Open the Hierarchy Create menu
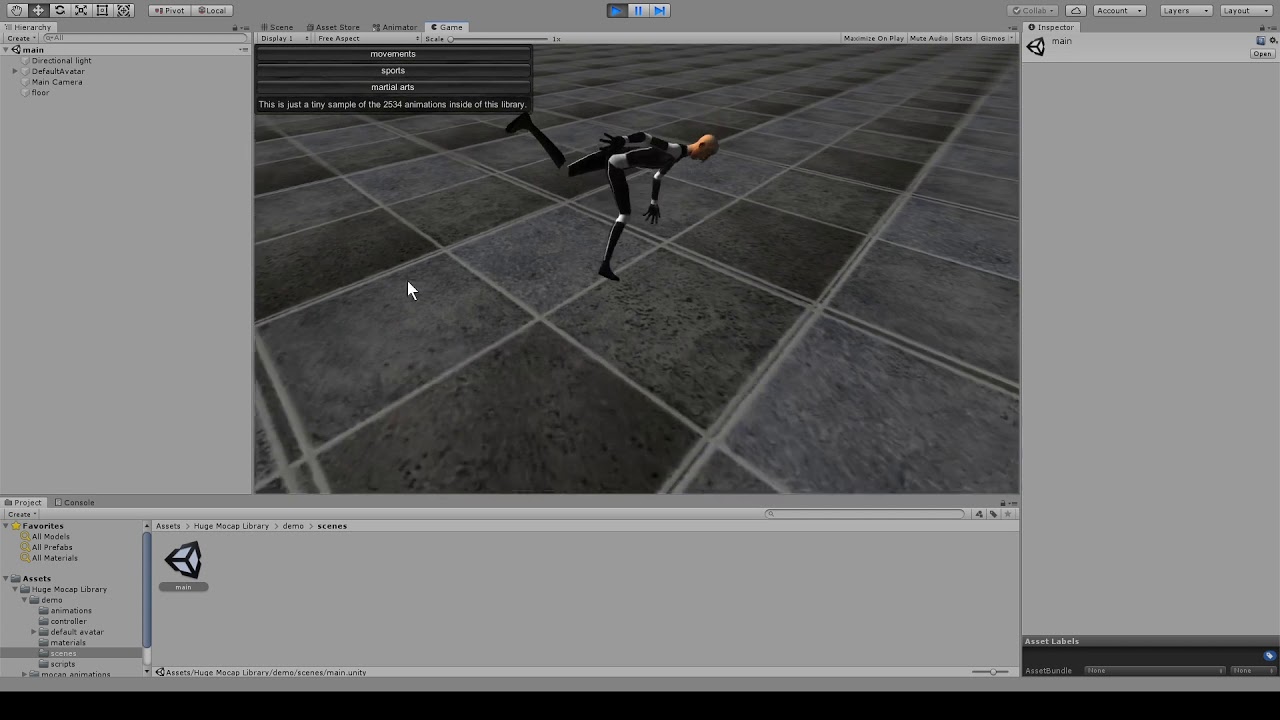 tap(20, 38)
